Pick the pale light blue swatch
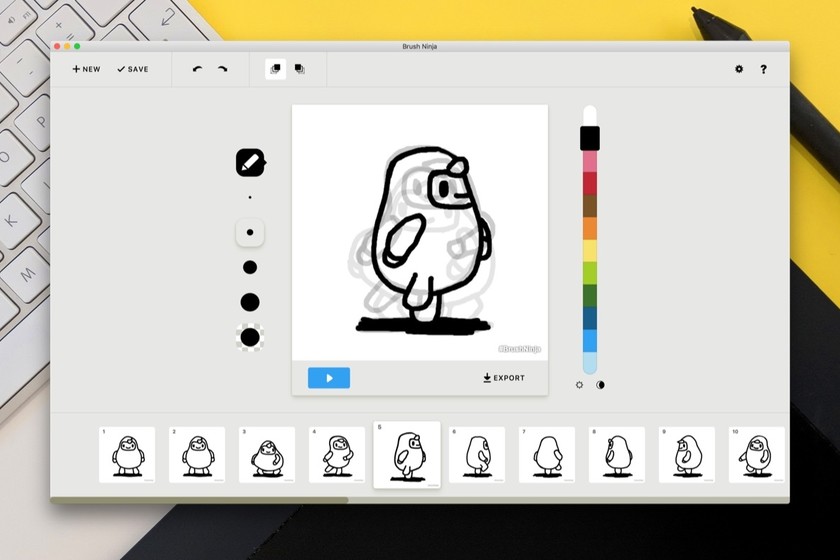 pyautogui.click(x=590, y=363)
